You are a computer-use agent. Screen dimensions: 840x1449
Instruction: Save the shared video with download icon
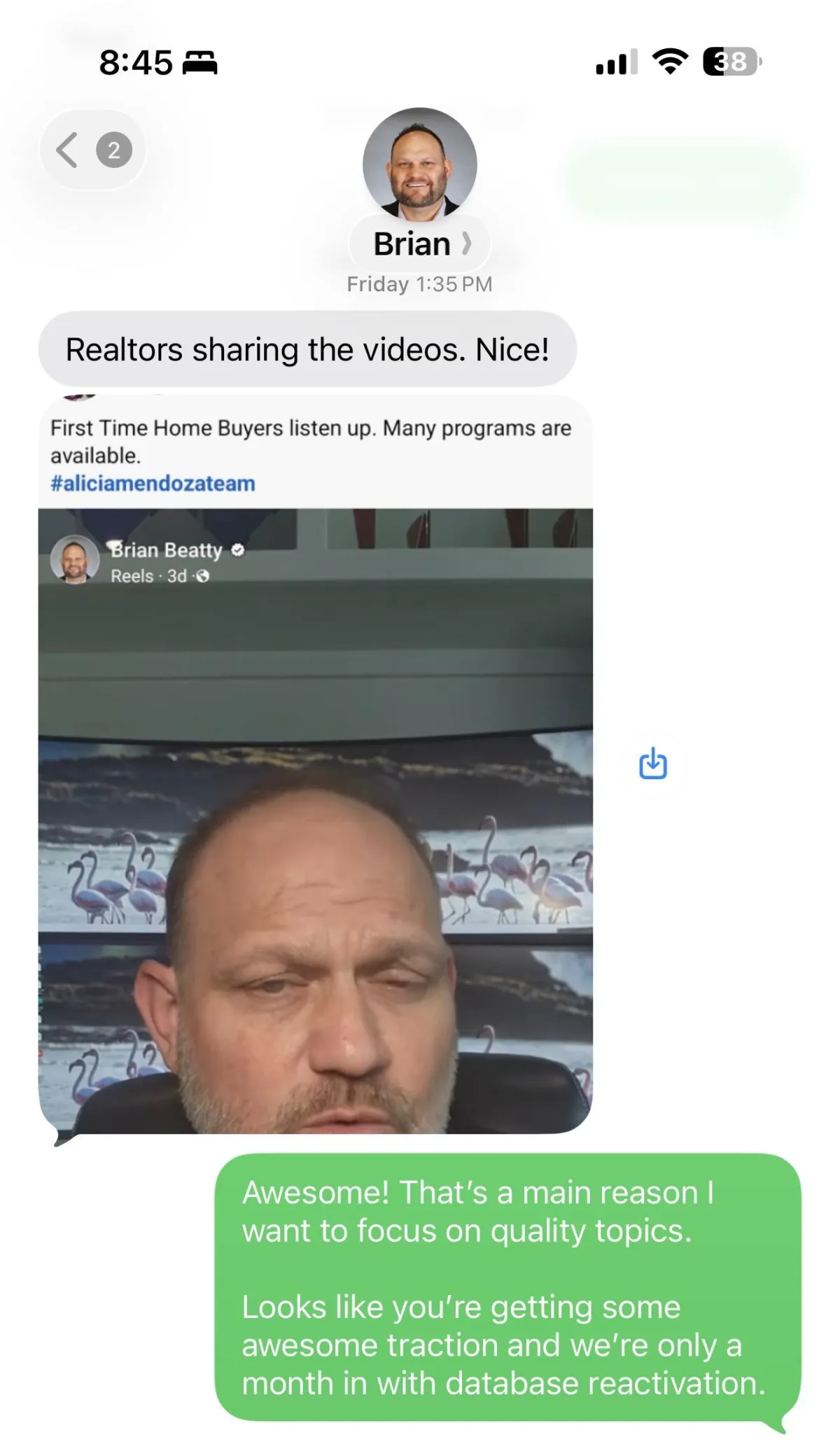coord(652,763)
